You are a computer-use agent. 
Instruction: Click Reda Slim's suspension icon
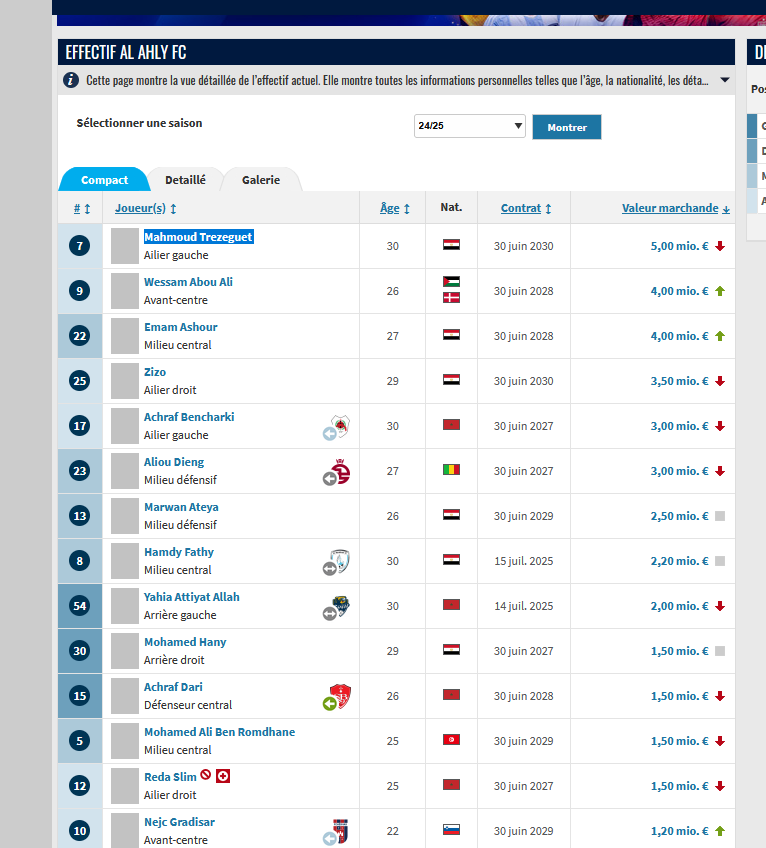[206, 774]
